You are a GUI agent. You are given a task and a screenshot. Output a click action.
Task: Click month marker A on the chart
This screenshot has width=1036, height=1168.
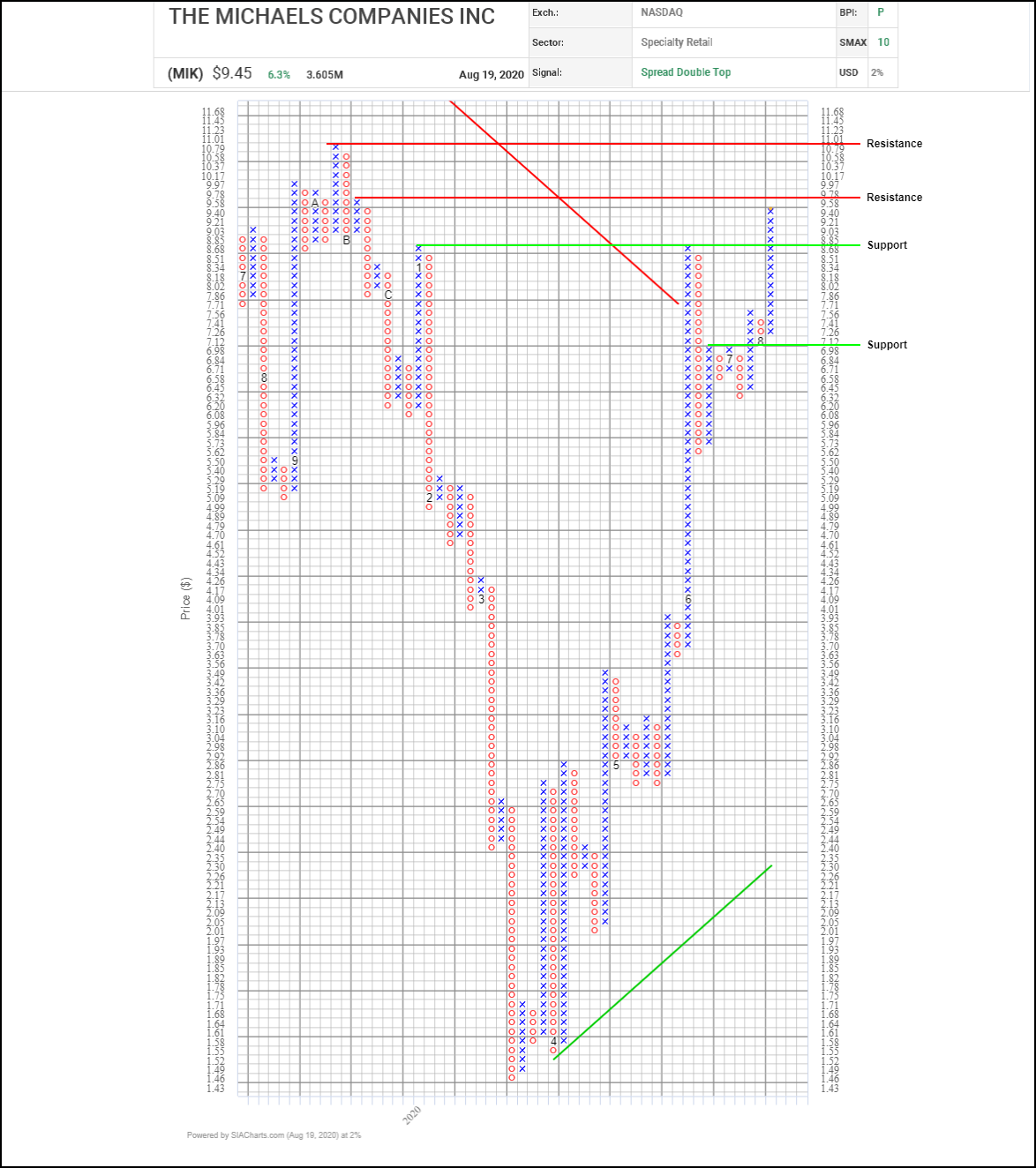pos(315,203)
